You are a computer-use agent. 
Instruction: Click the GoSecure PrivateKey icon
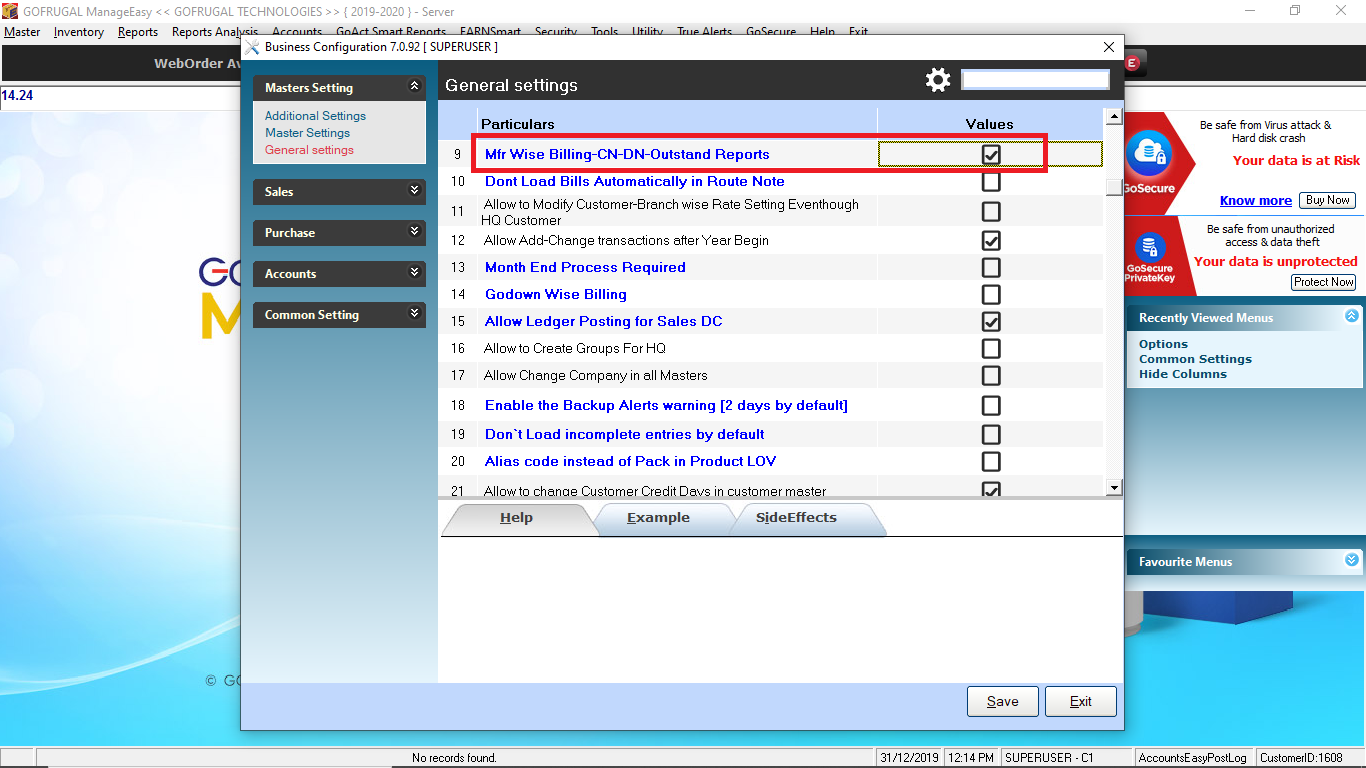1150,246
